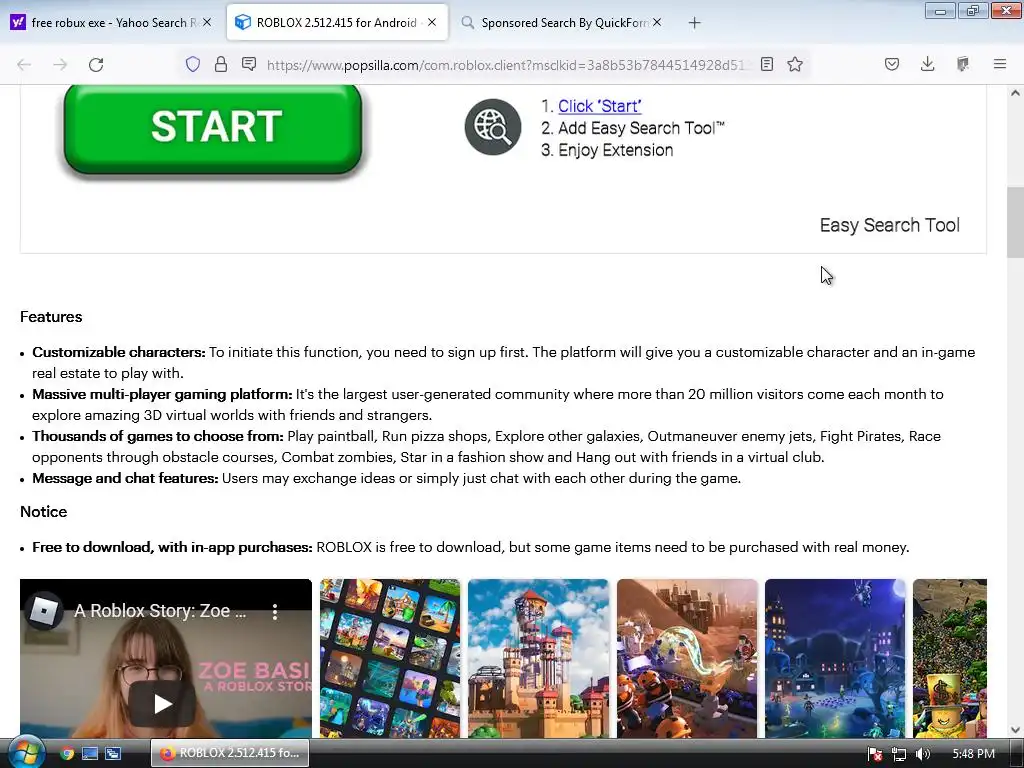The height and width of the screenshot is (768, 1024).
Task: Toggle reader view for this page
Action: click(767, 64)
